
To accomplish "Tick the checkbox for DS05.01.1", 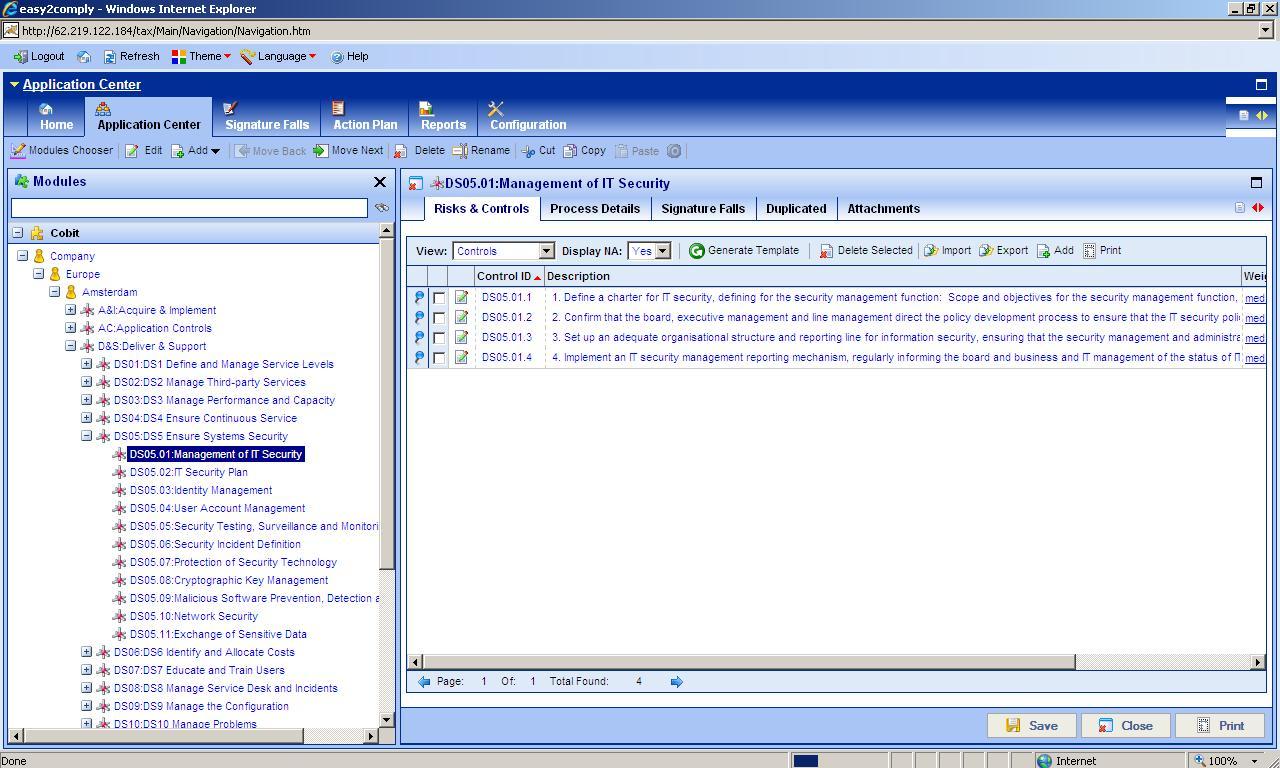I will 439,298.
